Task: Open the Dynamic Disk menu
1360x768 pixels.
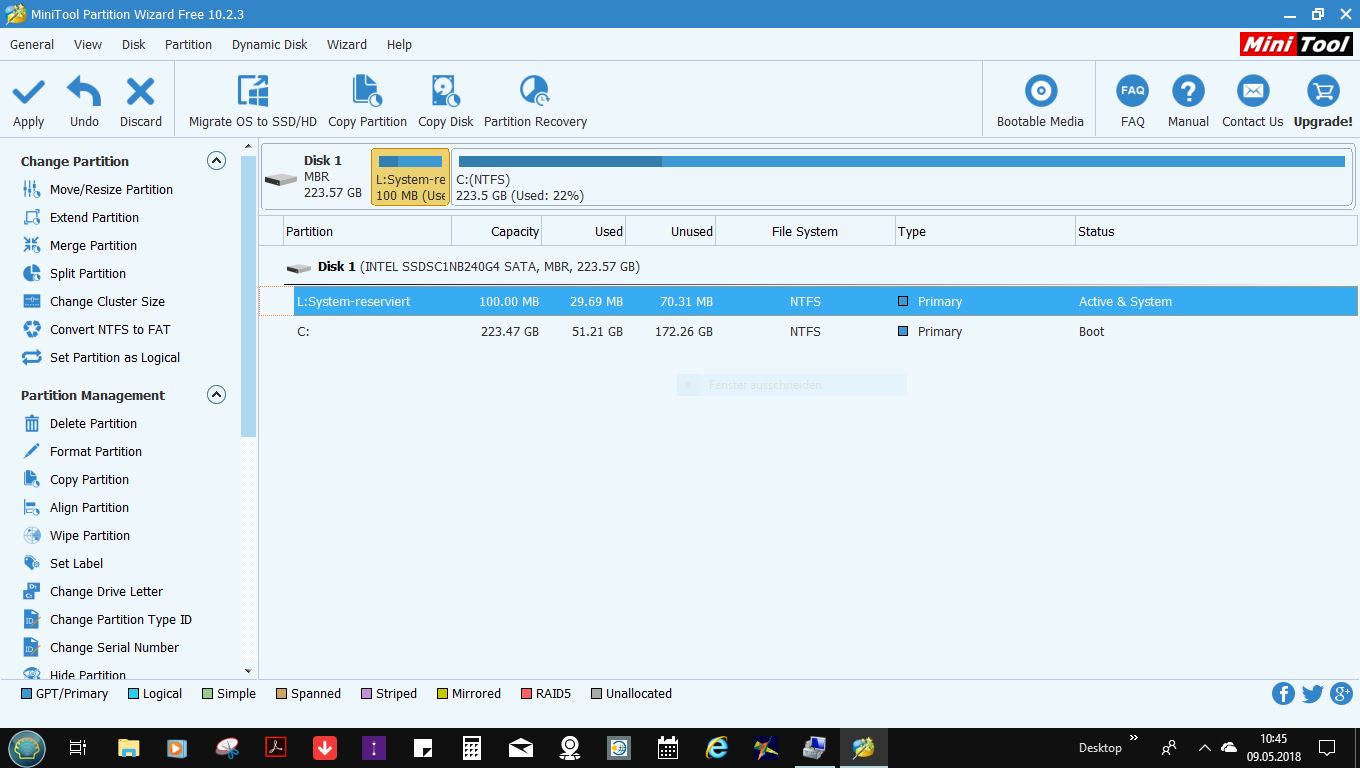Action: 270,44
